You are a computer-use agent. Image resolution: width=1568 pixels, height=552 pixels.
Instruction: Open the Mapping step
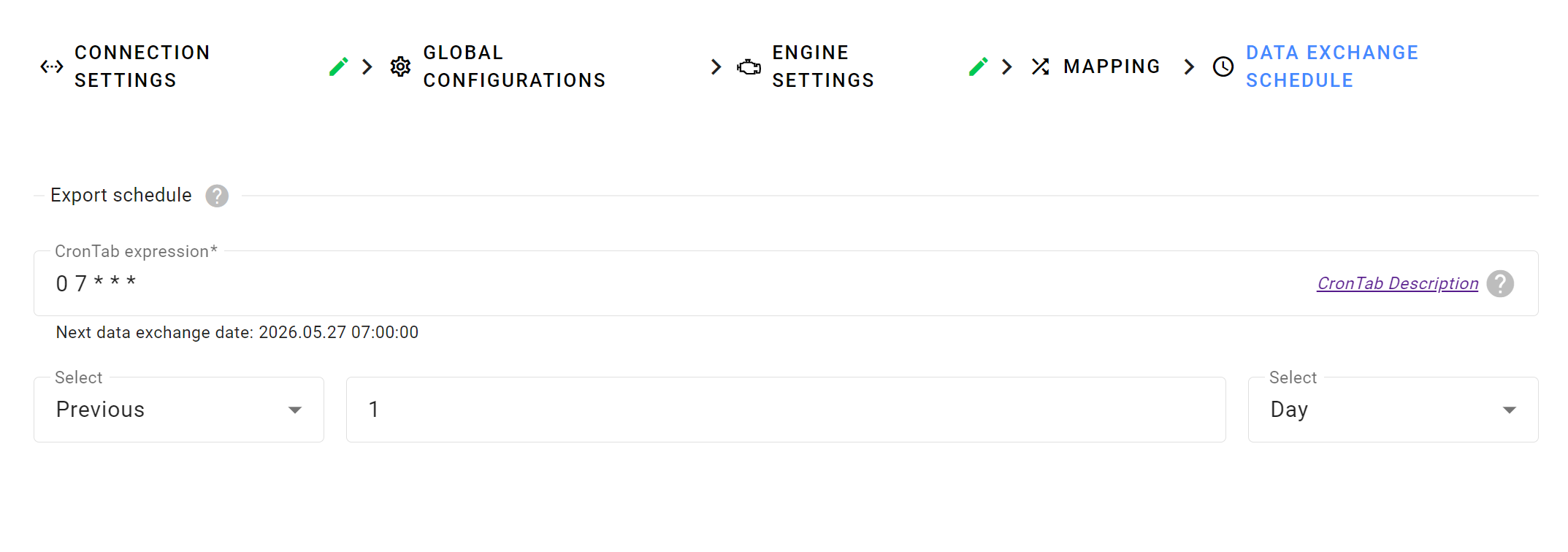tap(1112, 66)
